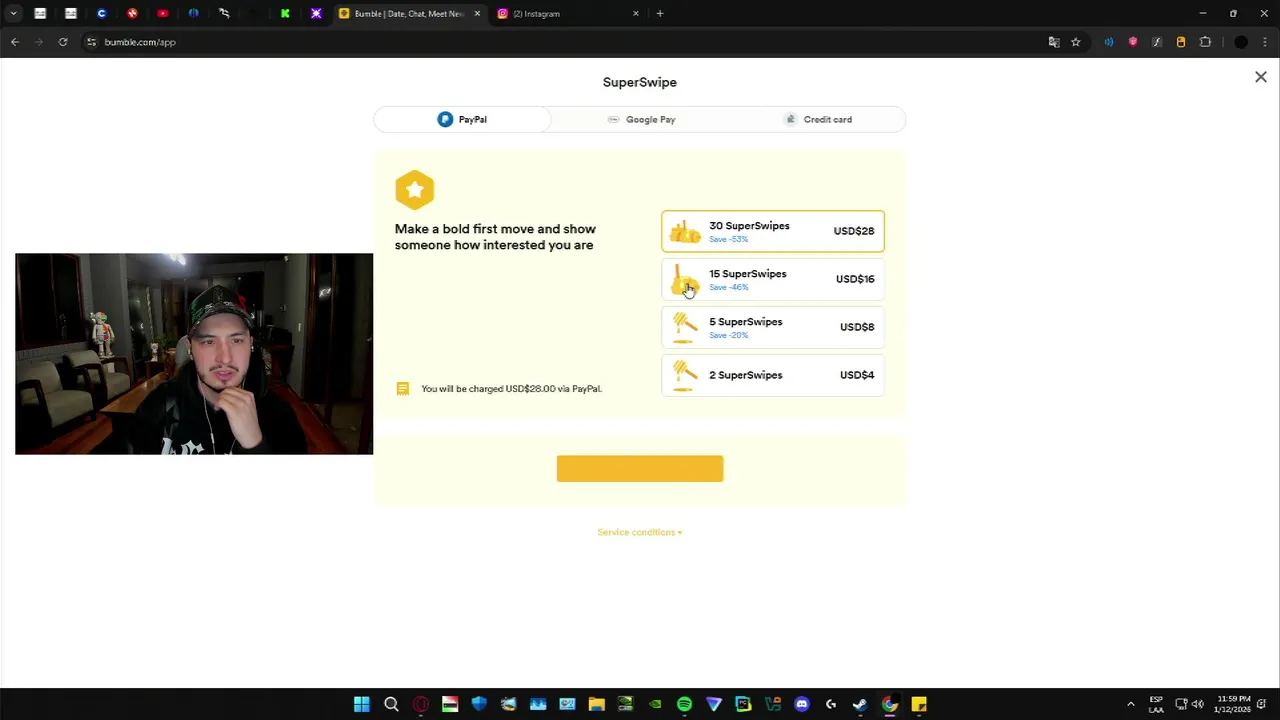Switch to the pinned green K tab
The image size is (1280, 720).
pyautogui.click(x=285, y=14)
